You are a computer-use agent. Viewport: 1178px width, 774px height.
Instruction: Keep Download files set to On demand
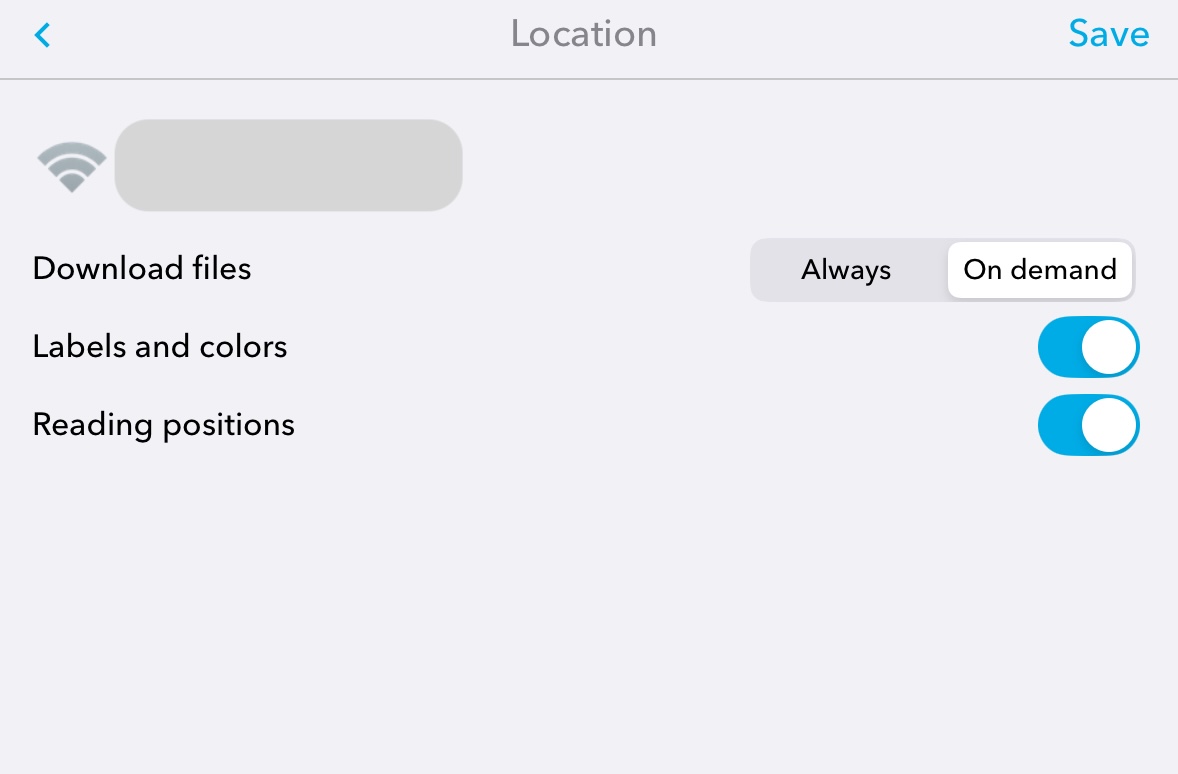pyautogui.click(x=1039, y=270)
